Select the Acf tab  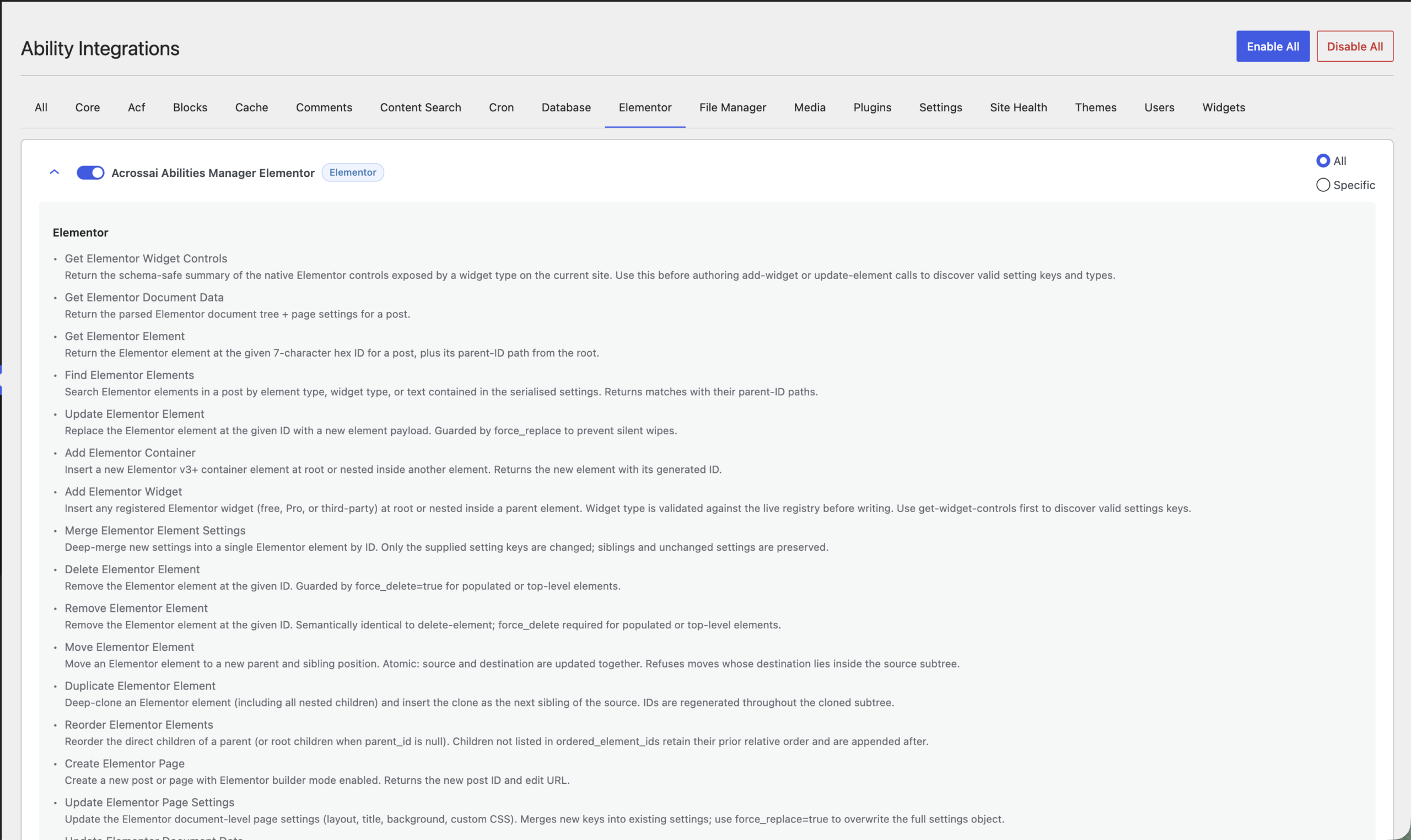pos(136,107)
